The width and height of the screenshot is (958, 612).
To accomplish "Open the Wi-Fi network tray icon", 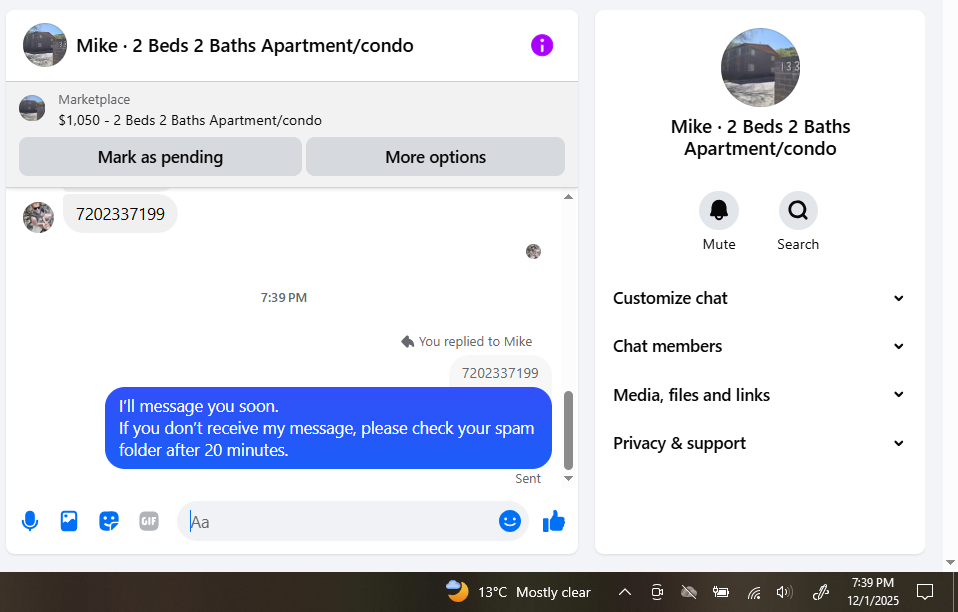I will coord(754,592).
